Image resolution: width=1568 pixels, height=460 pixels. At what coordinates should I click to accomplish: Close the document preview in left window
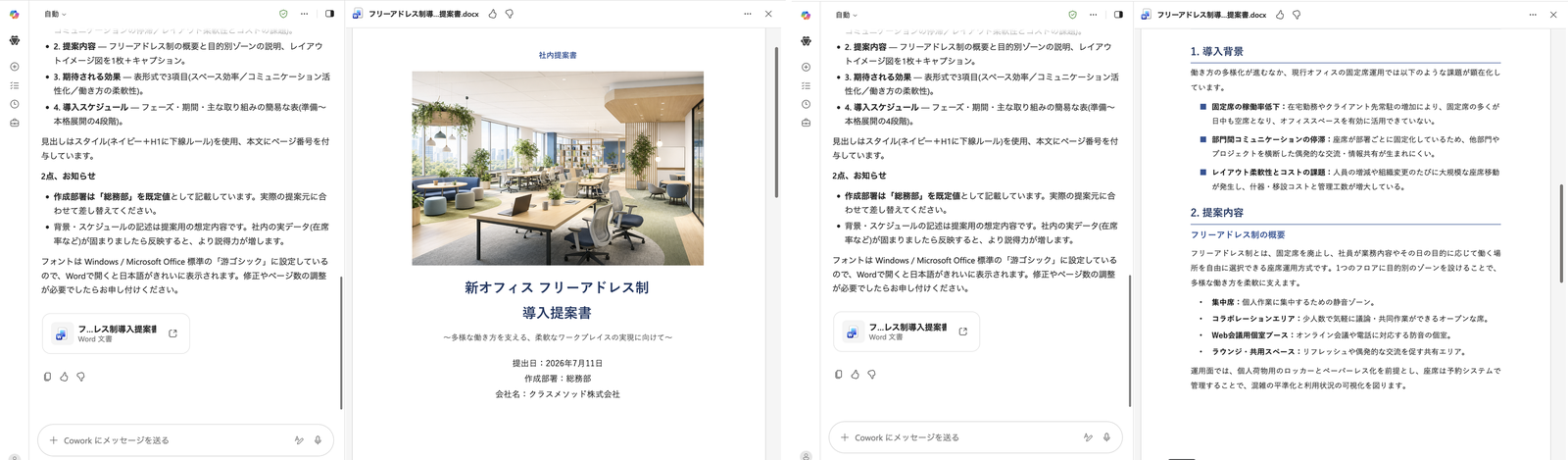coord(768,15)
